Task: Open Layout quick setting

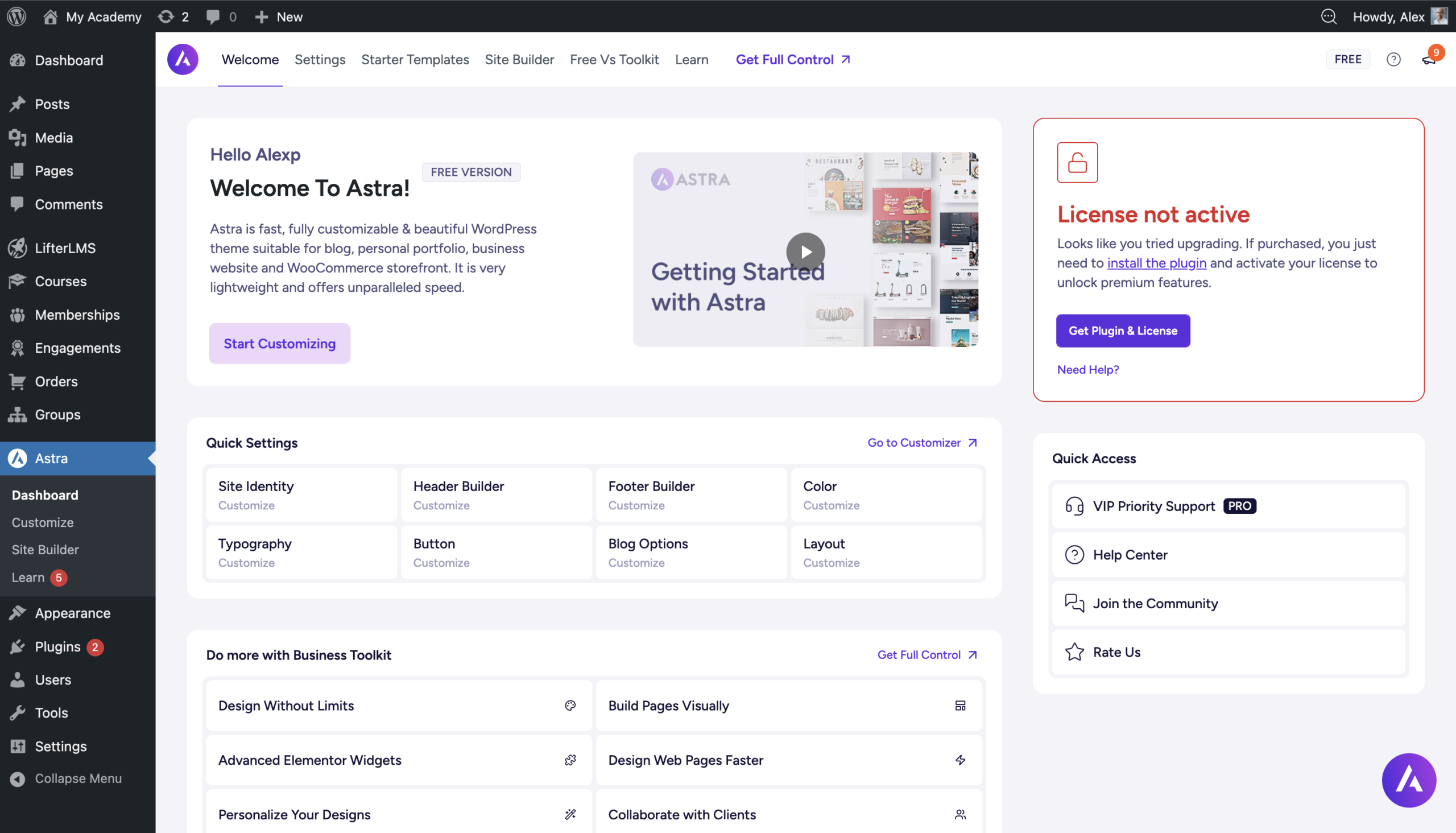Action: tap(887, 552)
